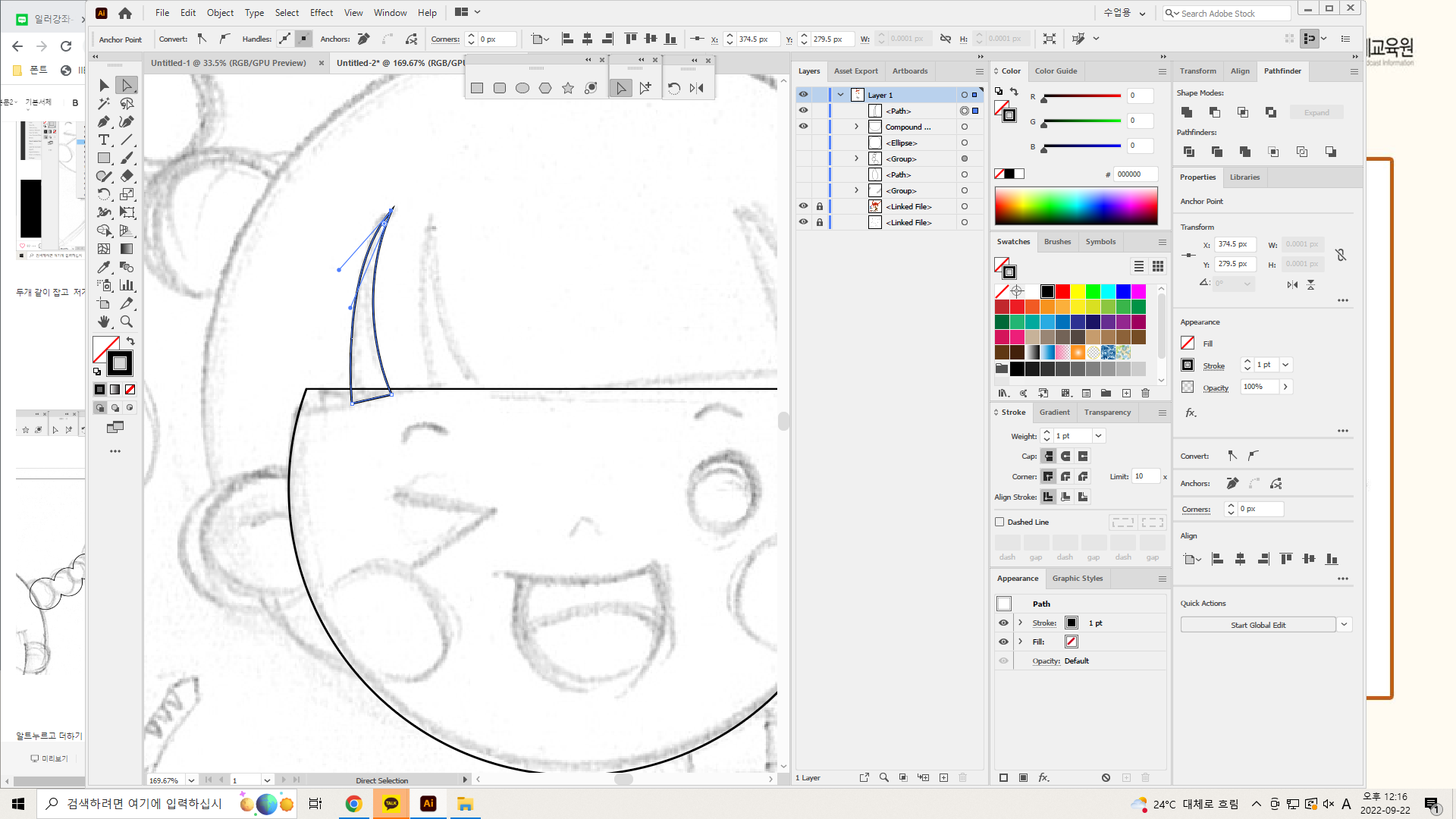Expand the first Group sublayer
This screenshot has width=1456, height=819.
click(857, 158)
